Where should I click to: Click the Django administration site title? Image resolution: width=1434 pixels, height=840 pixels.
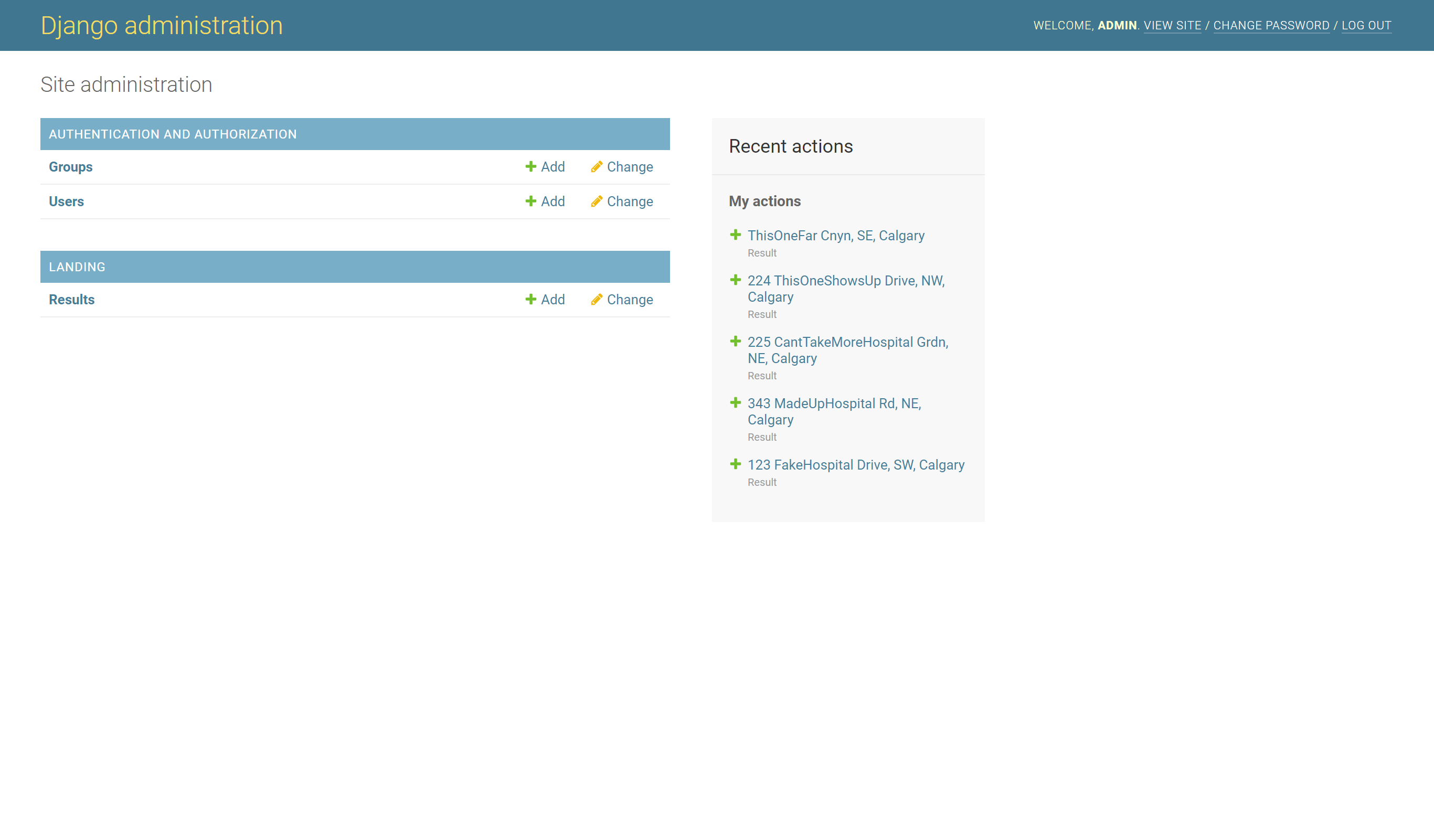point(162,26)
